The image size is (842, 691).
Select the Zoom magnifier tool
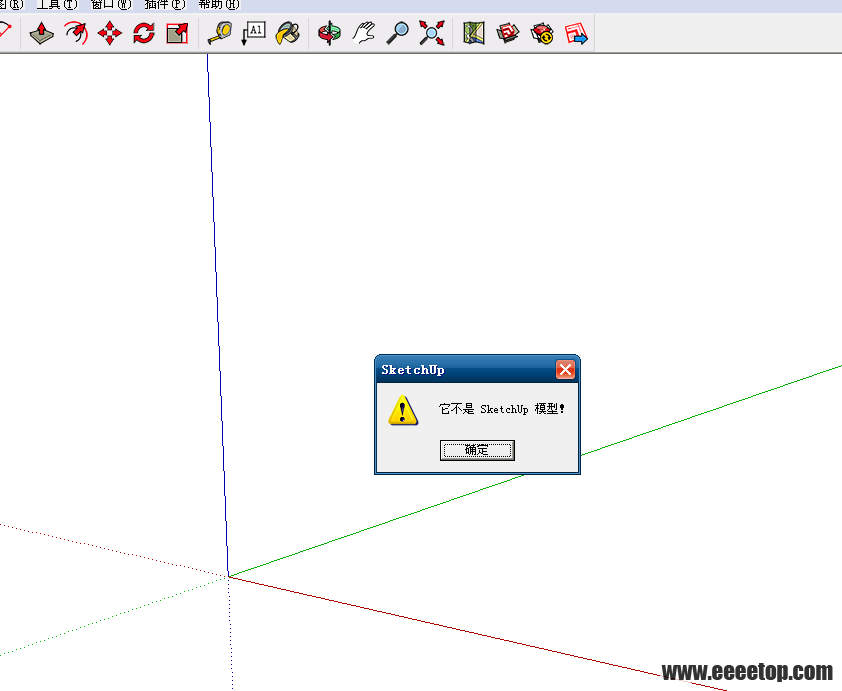point(397,33)
